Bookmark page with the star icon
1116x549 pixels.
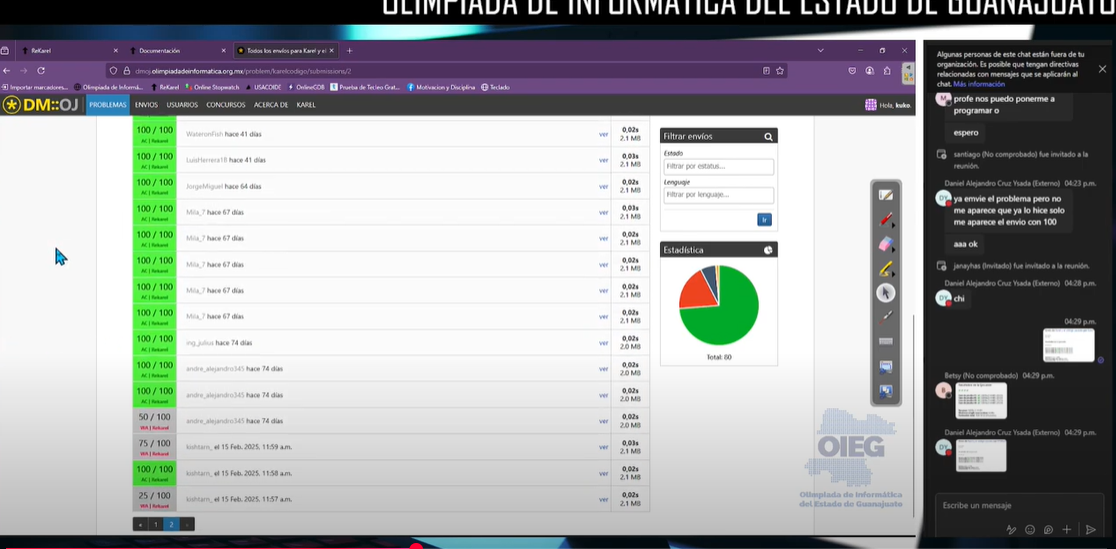[x=780, y=70]
